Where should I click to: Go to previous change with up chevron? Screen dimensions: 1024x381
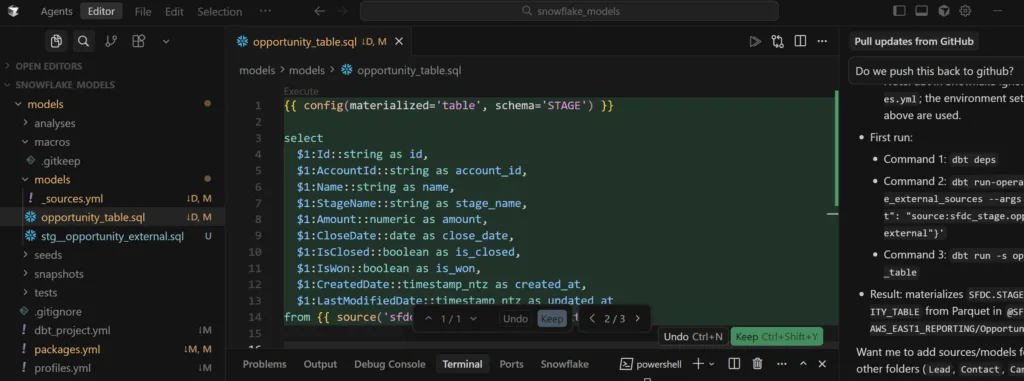coord(428,319)
